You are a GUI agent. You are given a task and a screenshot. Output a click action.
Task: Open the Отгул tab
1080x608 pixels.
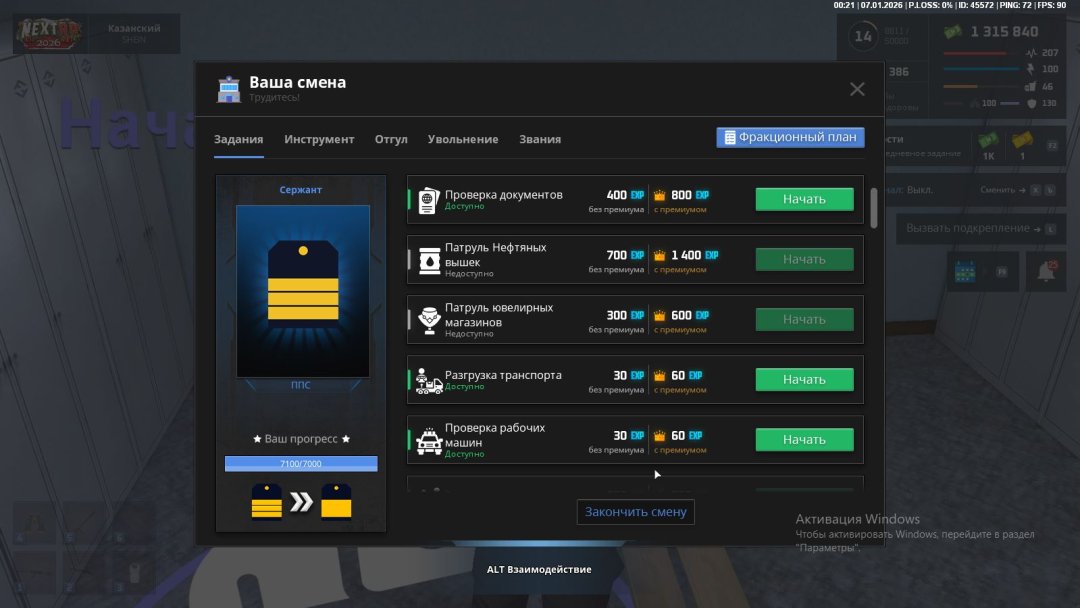point(391,139)
